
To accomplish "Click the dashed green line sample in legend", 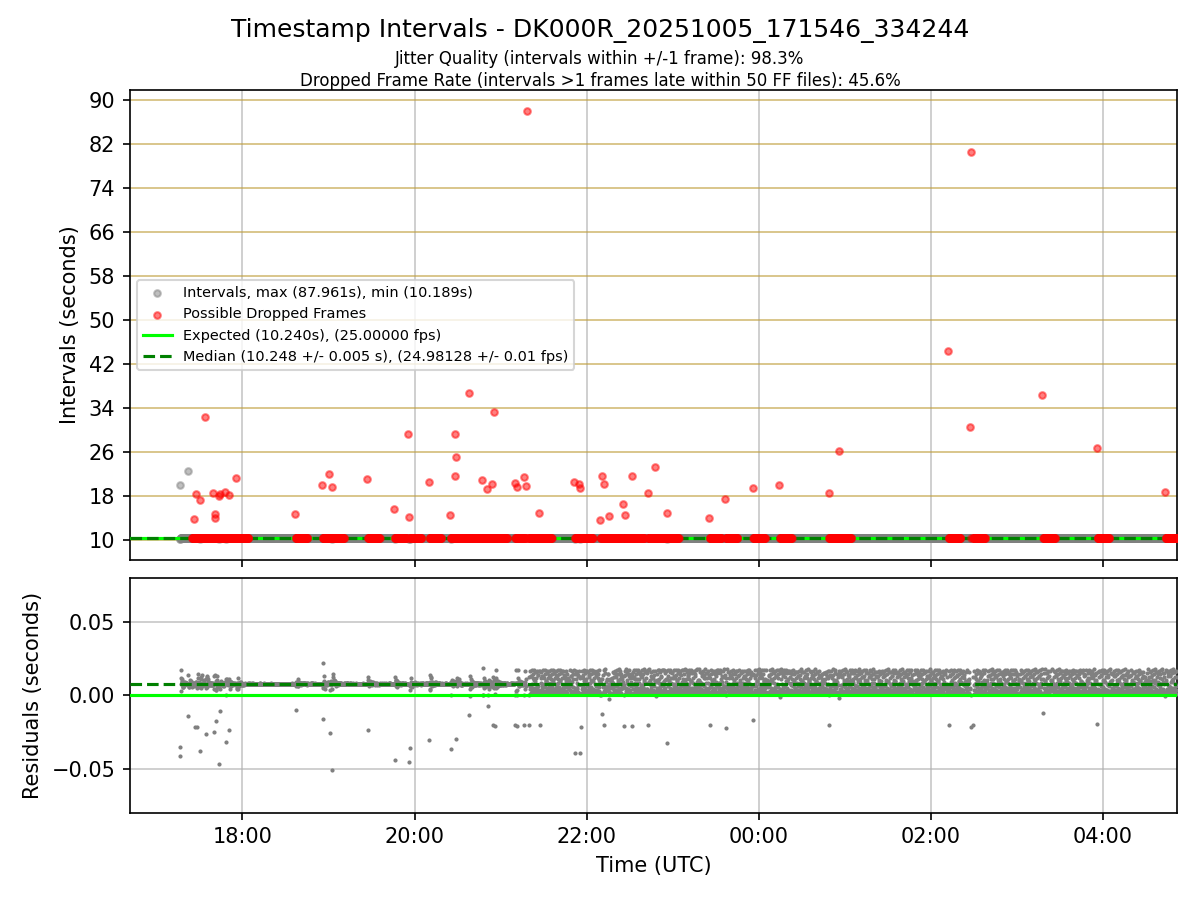I will [x=157, y=356].
